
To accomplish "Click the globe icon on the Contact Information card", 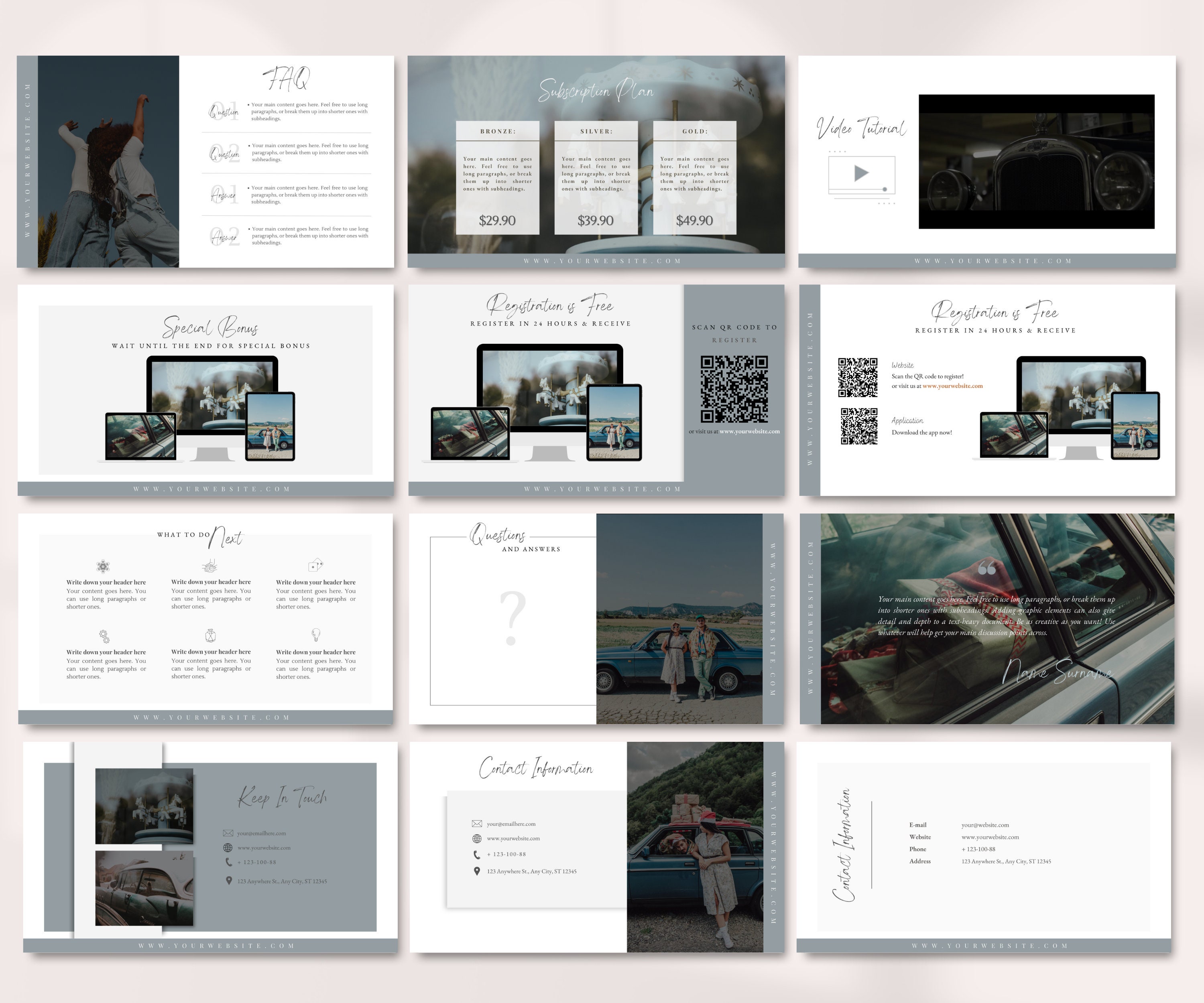I will tap(476, 839).
